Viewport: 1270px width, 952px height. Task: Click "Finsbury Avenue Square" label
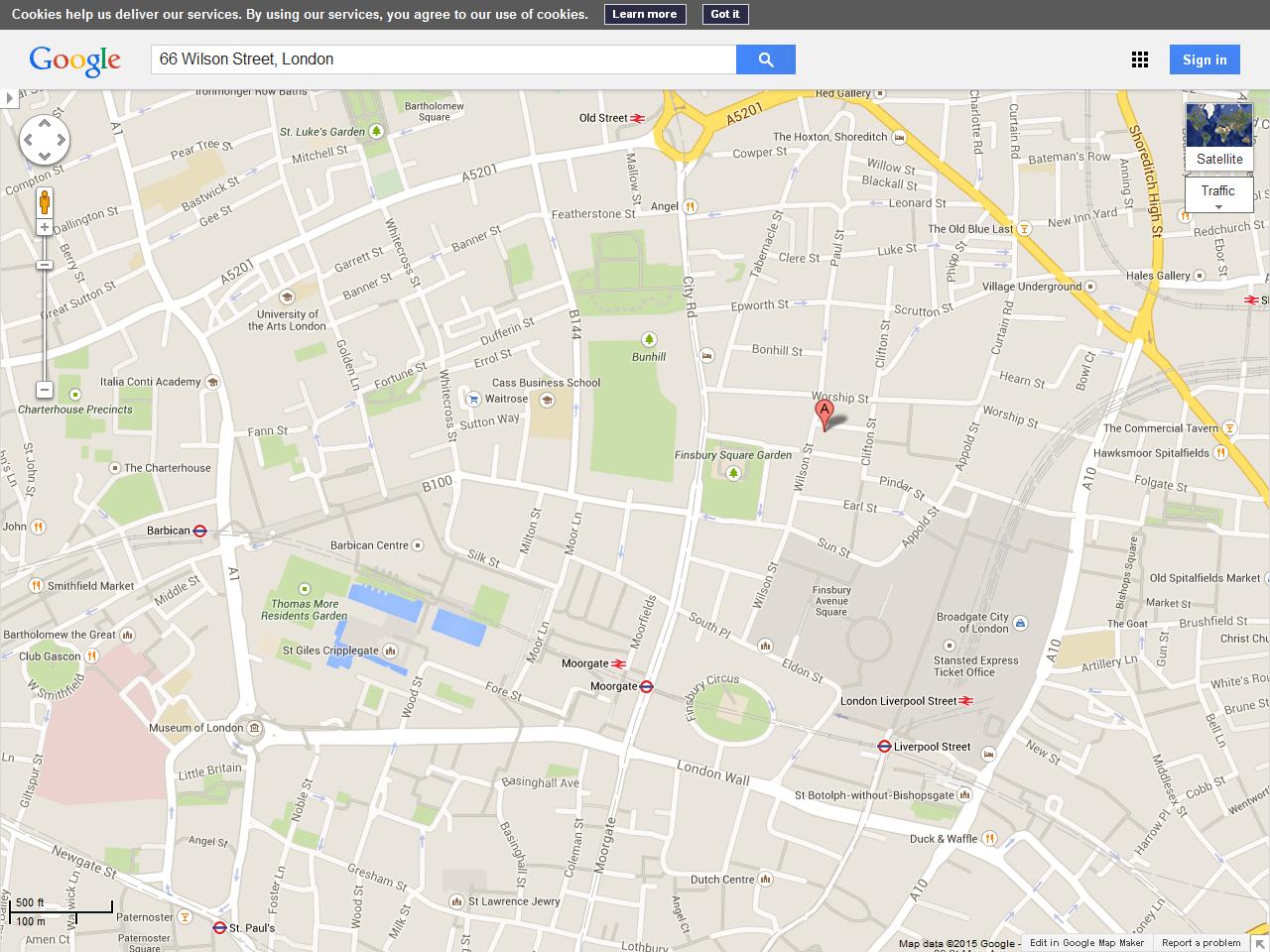pos(831,601)
